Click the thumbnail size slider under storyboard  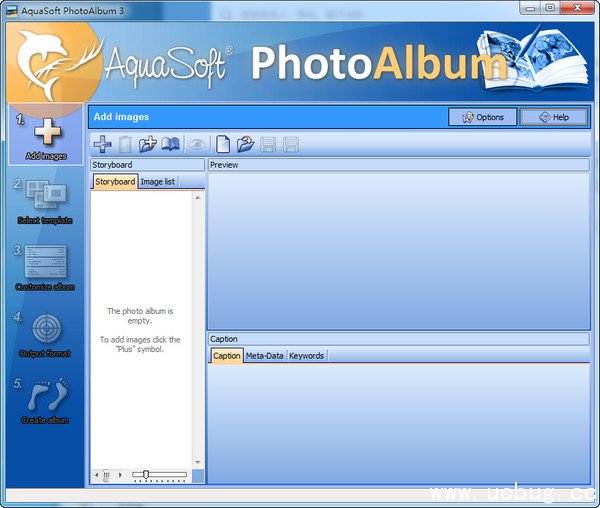click(x=147, y=474)
